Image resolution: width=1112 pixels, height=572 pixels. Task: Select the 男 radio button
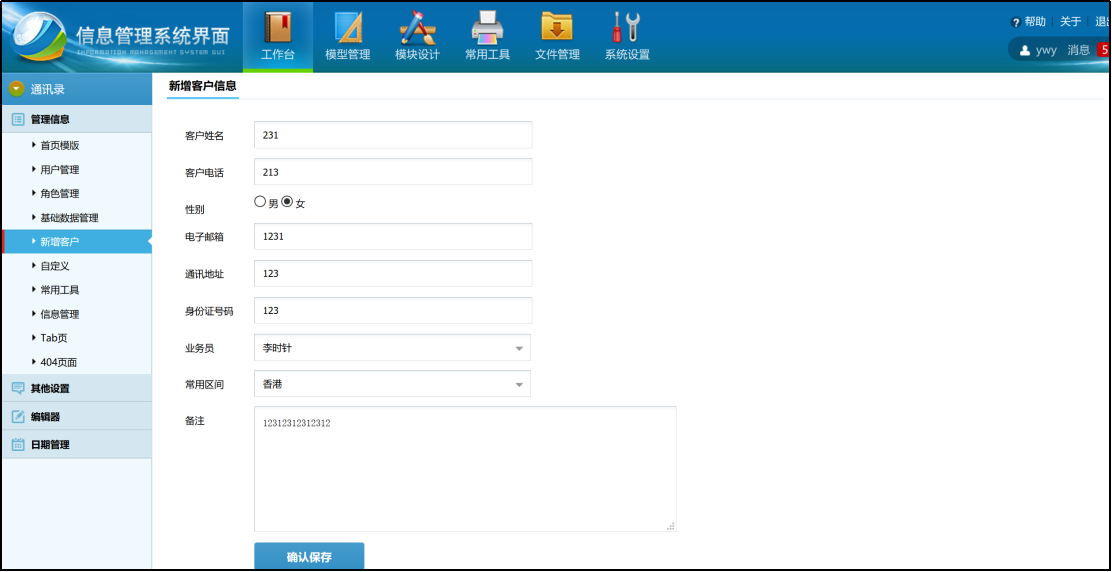tap(260, 202)
